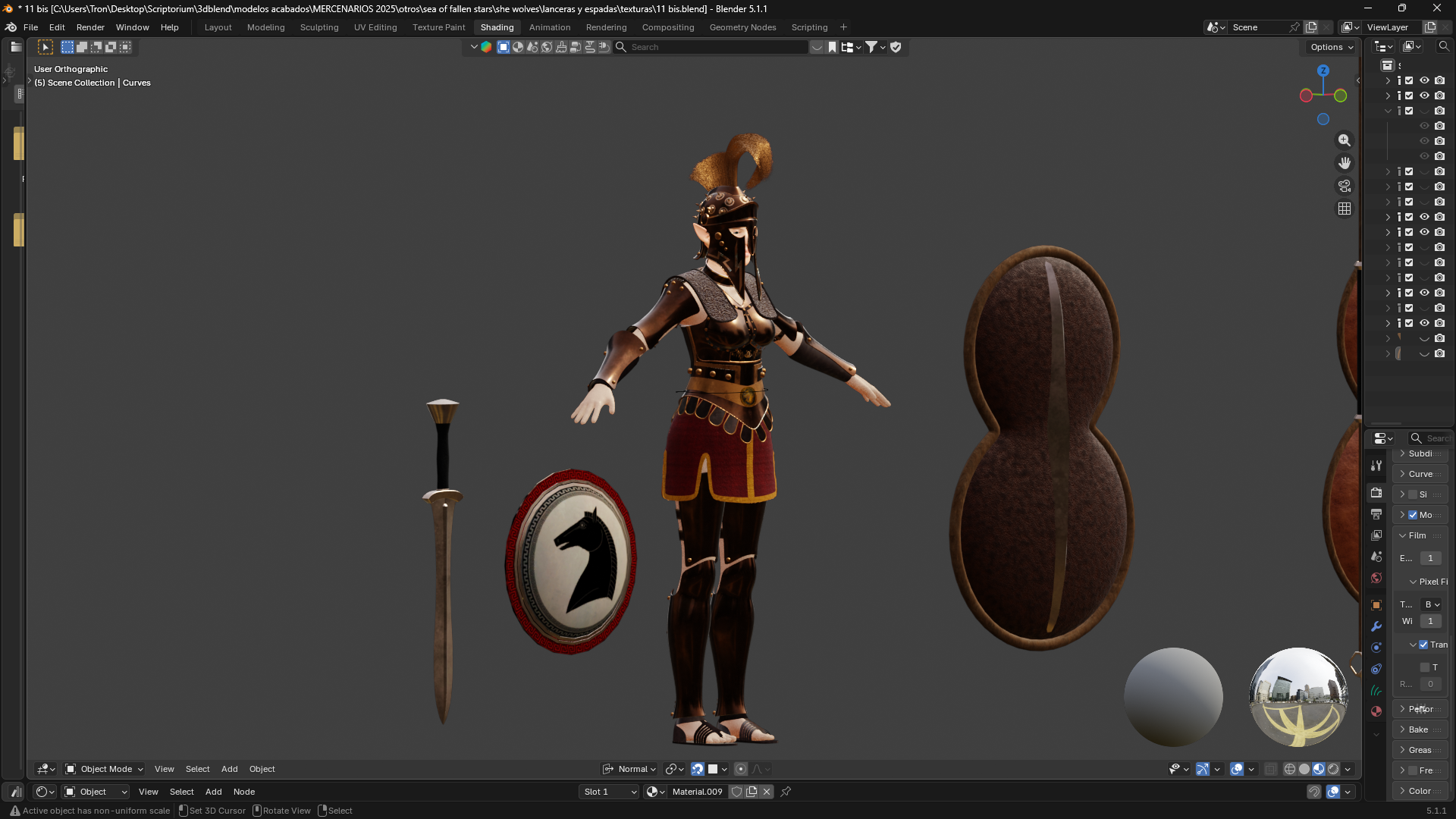Image resolution: width=1456 pixels, height=819 pixels.
Task: Open the Add menu in node editor
Action: [x=214, y=792]
